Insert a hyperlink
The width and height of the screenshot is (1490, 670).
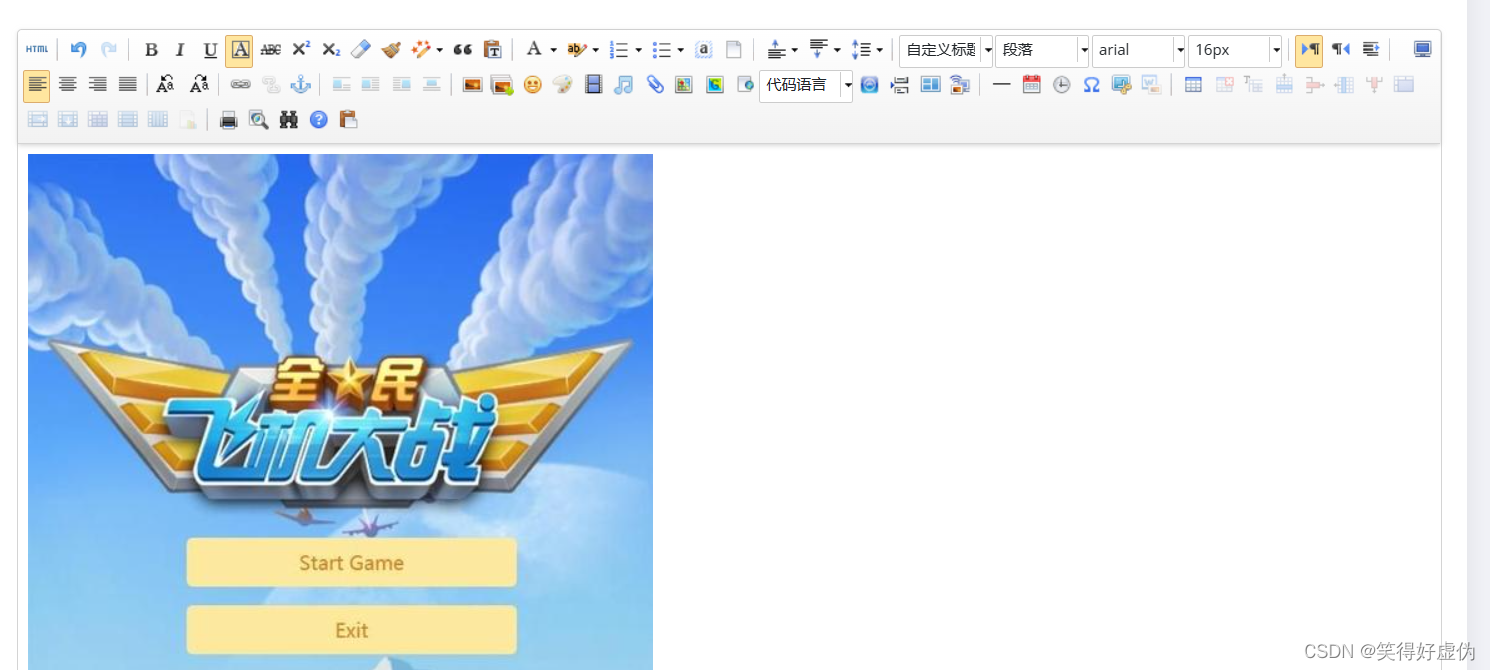[x=240, y=85]
